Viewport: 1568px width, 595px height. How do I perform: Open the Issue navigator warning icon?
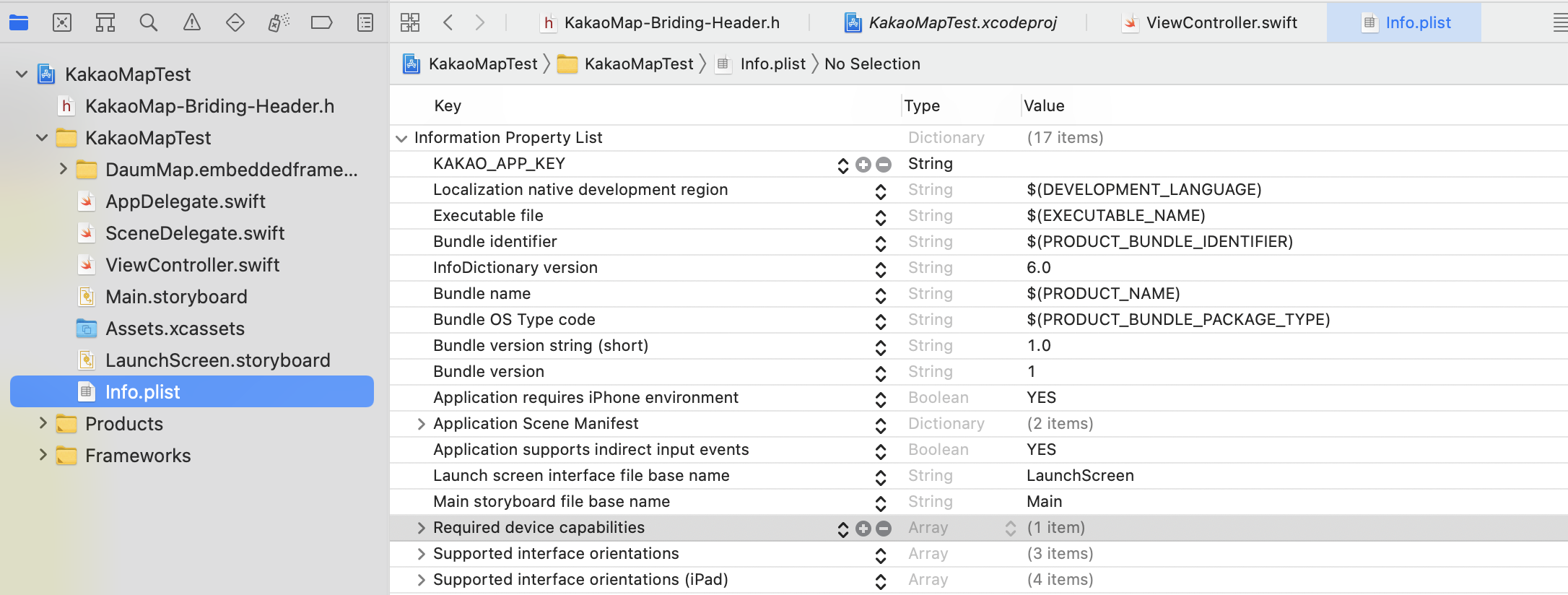coord(192,22)
